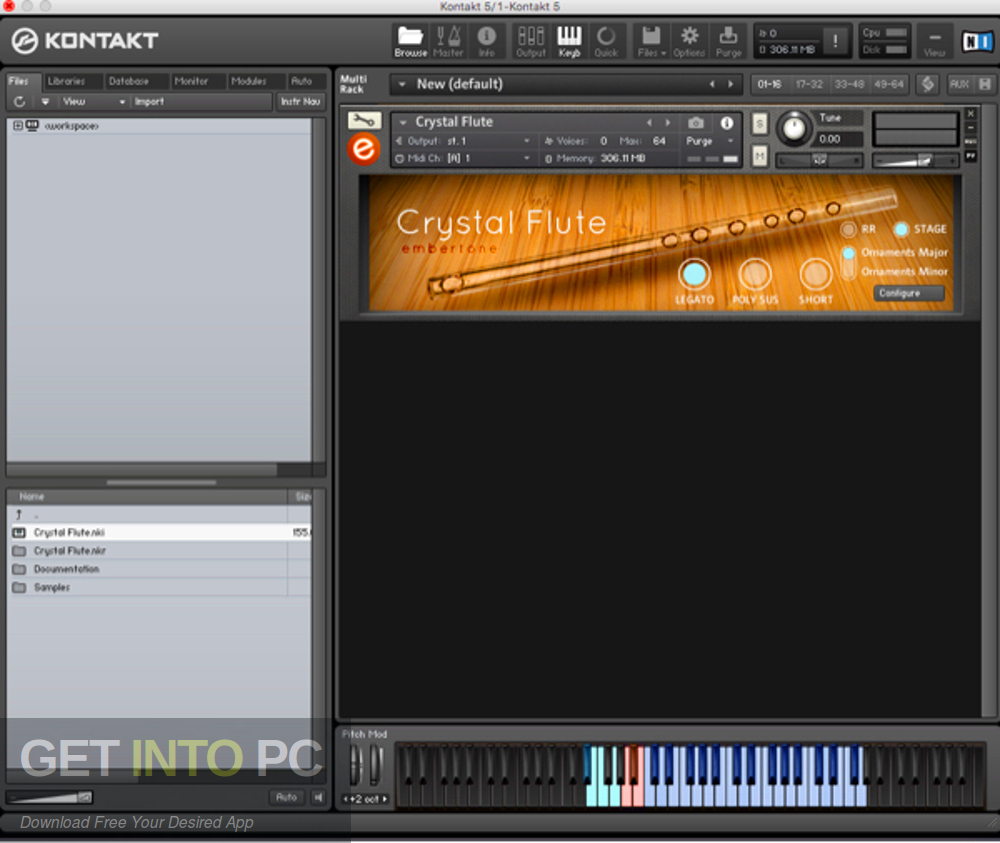Toggle rack minimize icon next to AUX

[x=985, y=84]
